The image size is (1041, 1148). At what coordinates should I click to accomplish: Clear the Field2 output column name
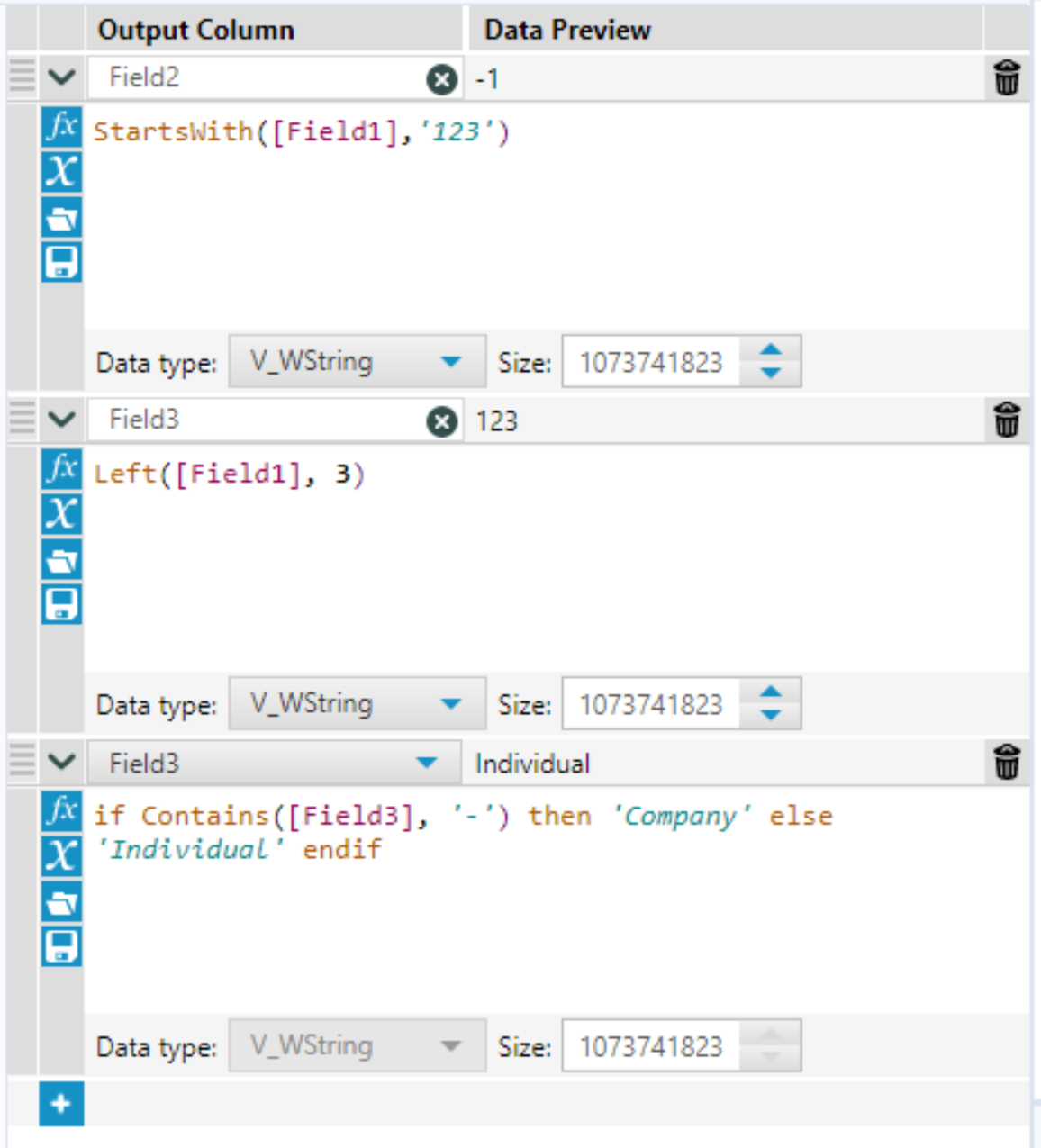tap(441, 80)
